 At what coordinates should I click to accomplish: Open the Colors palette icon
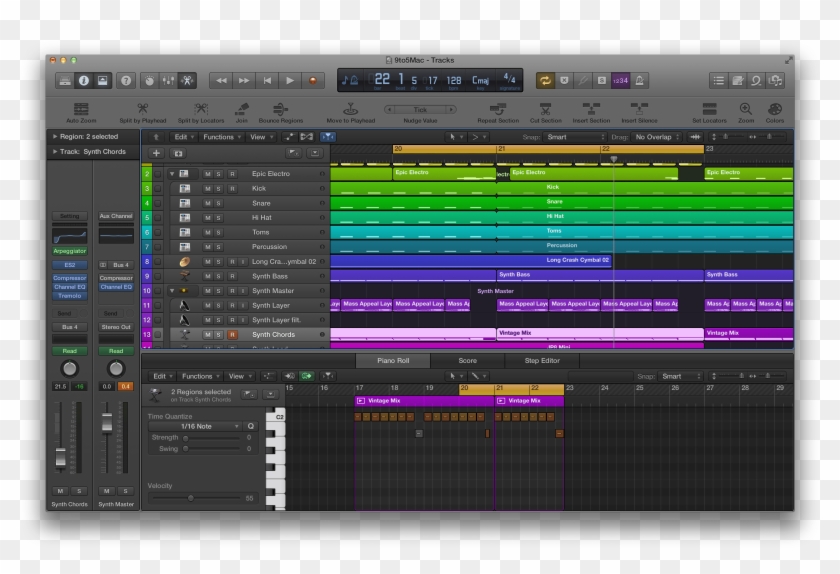click(x=775, y=109)
